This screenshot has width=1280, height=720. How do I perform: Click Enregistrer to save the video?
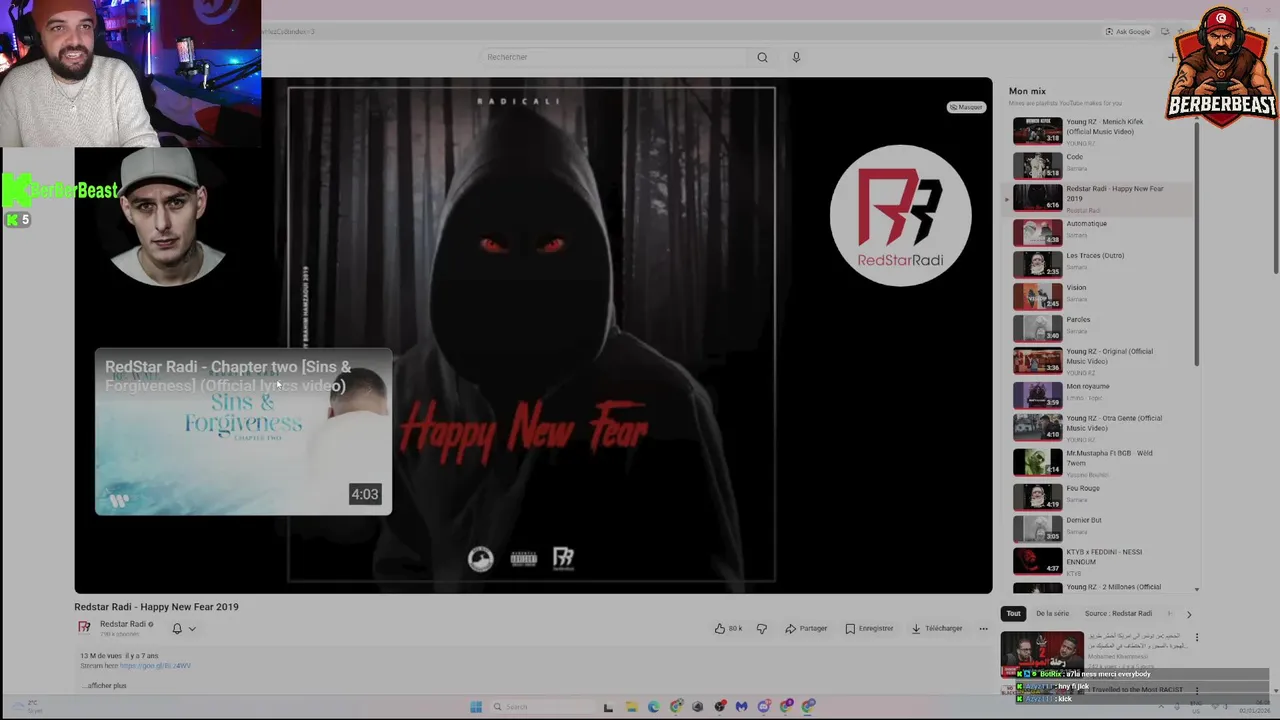click(869, 629)
